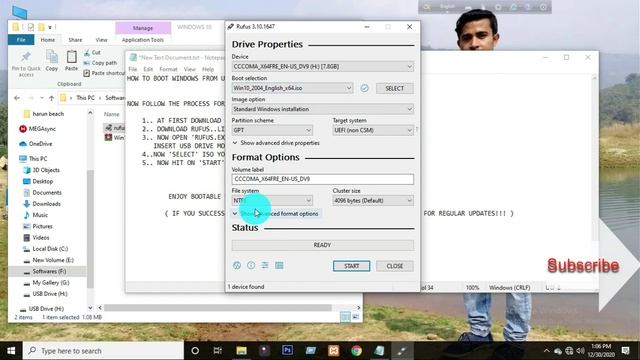Open Rufus language settings globe icon

pos(237,265)
